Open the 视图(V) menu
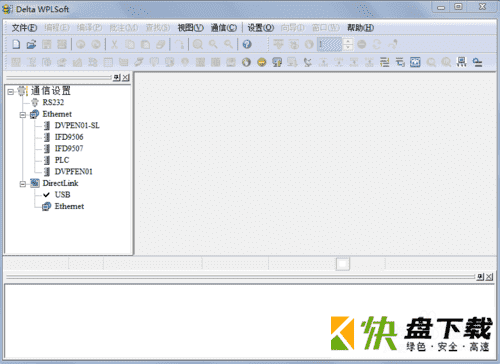Image resolution: width=500 pixels, height=364 pixels. tap(190, 28)
